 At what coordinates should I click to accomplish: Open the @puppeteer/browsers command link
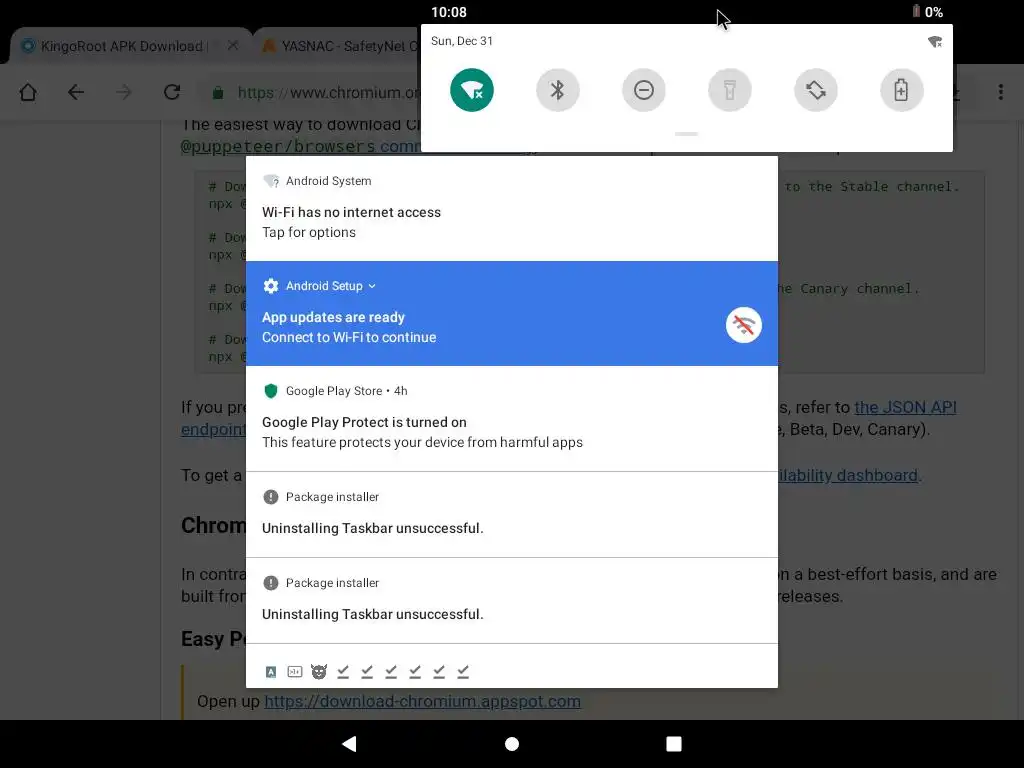click(x=301, y=146)
